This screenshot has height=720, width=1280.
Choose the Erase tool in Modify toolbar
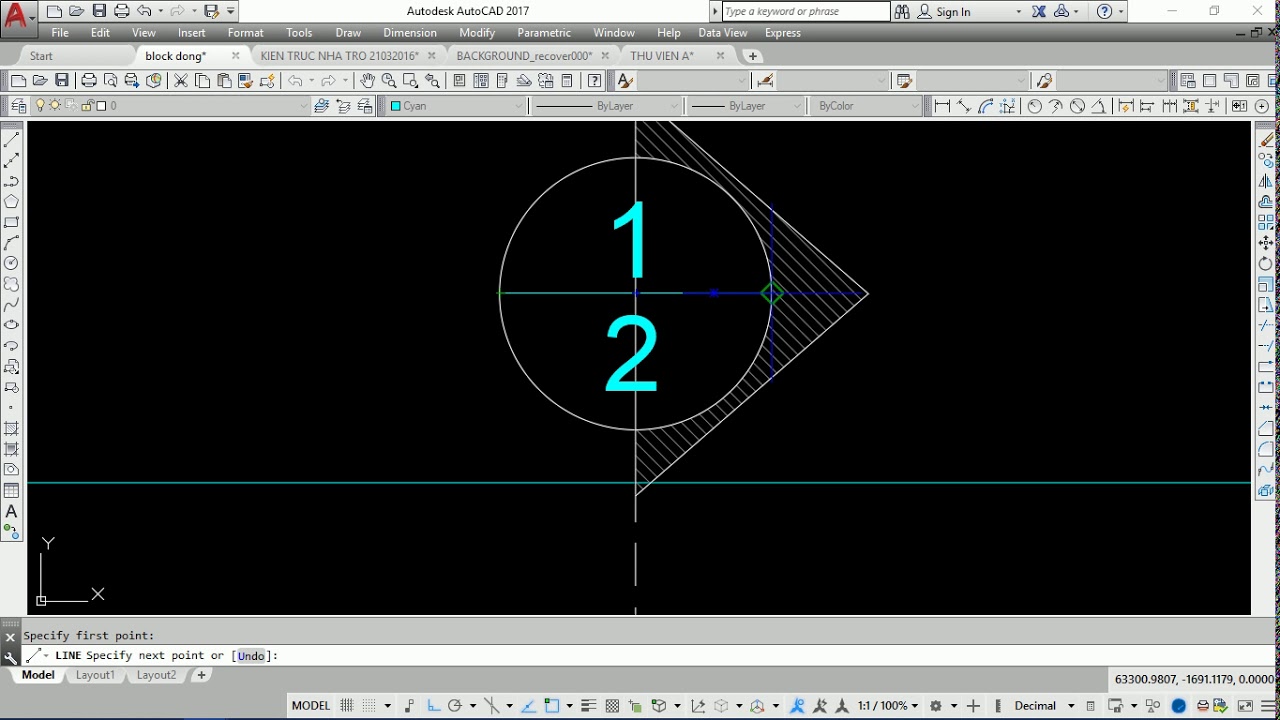1266,140
